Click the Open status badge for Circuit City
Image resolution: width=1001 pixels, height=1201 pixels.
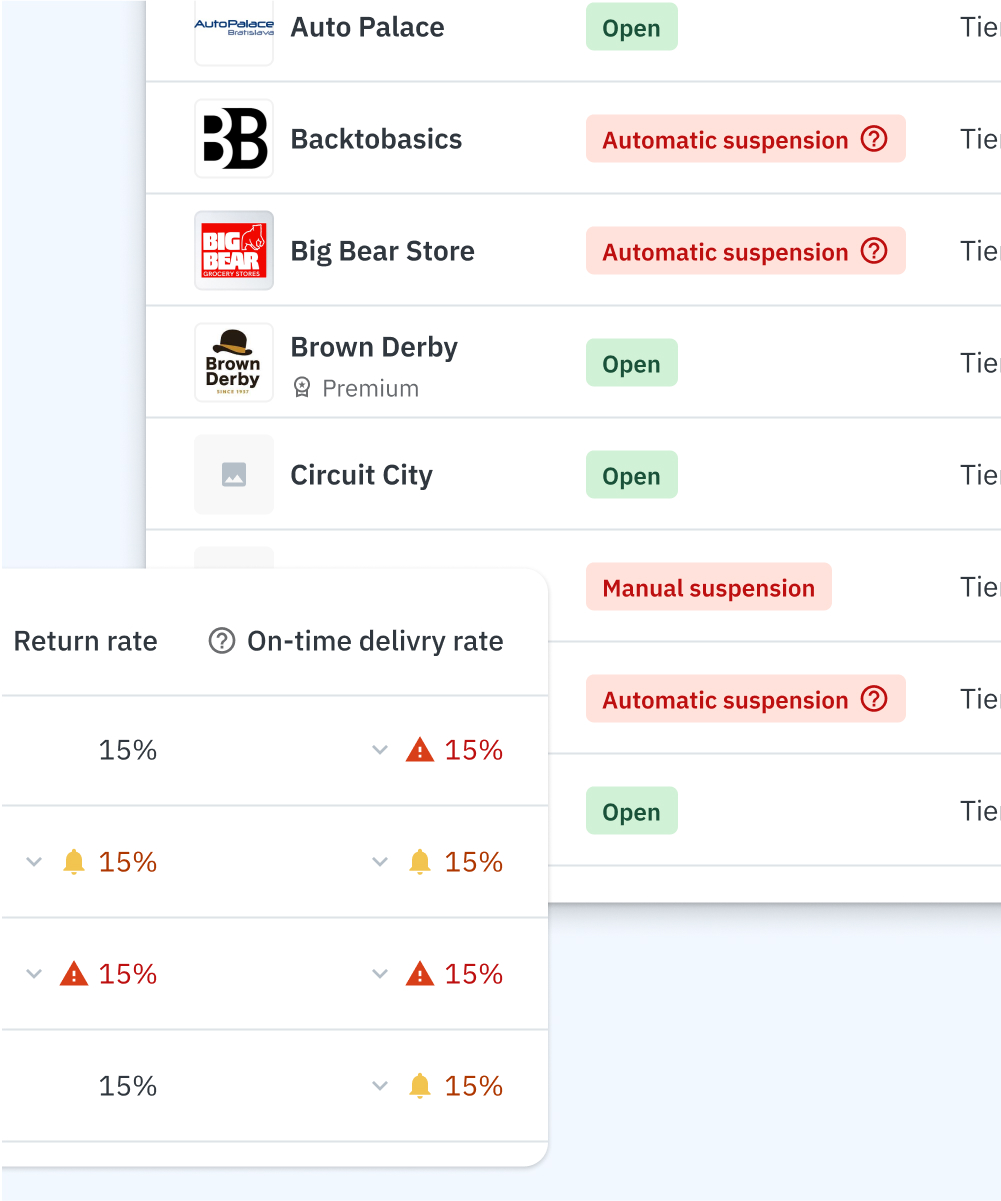[x=632, y=475]
